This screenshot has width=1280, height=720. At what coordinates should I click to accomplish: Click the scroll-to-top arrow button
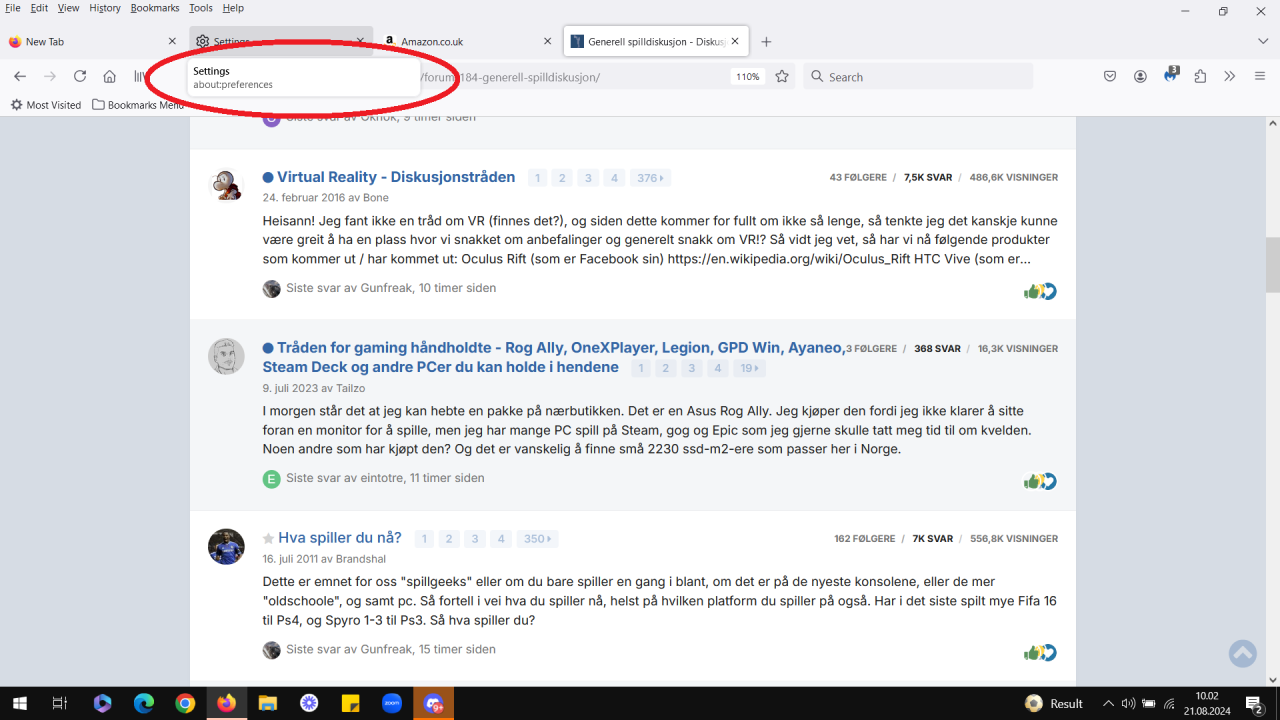[x=1242, y=653]
